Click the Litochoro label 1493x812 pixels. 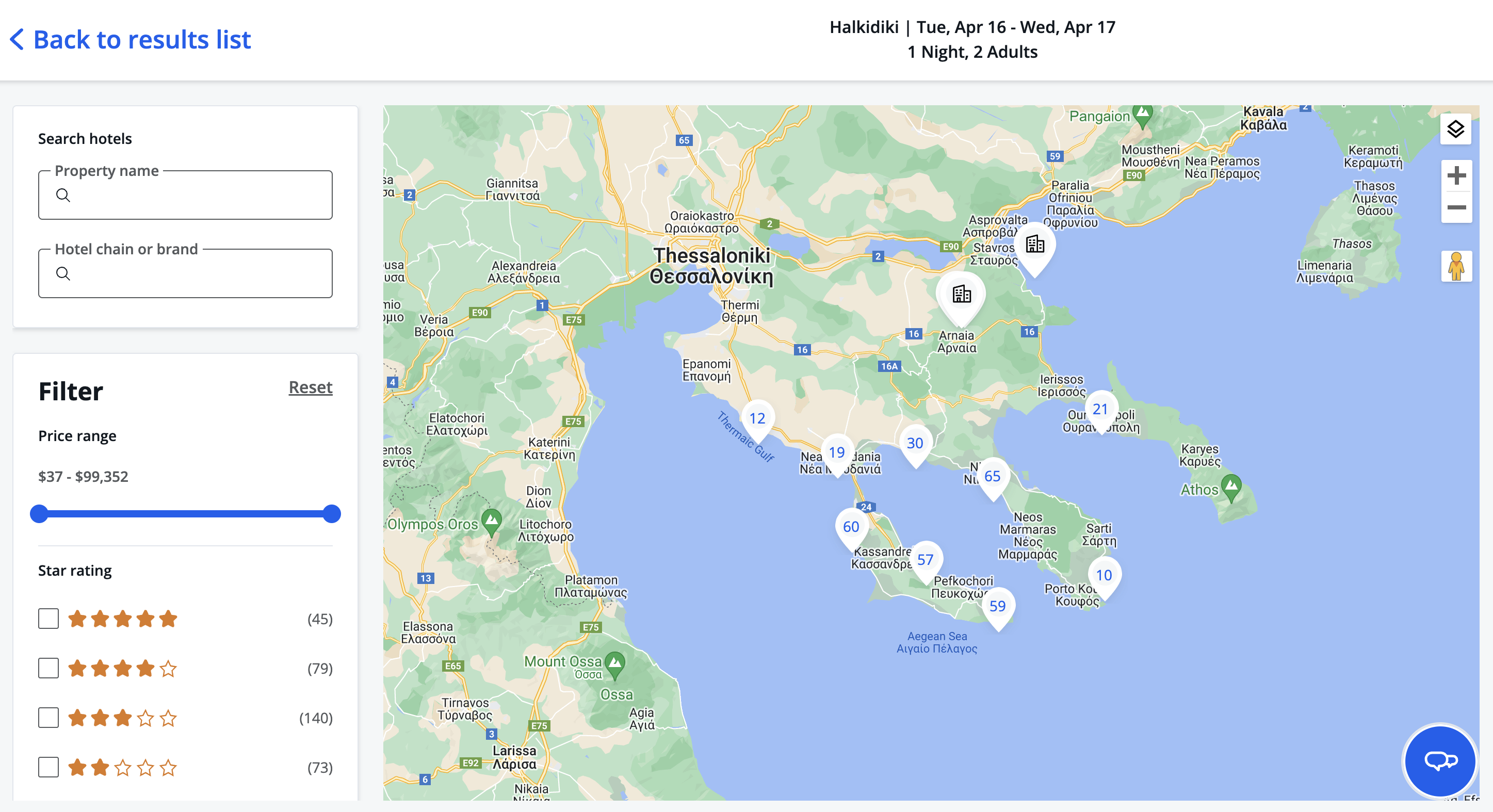[545, 530]
